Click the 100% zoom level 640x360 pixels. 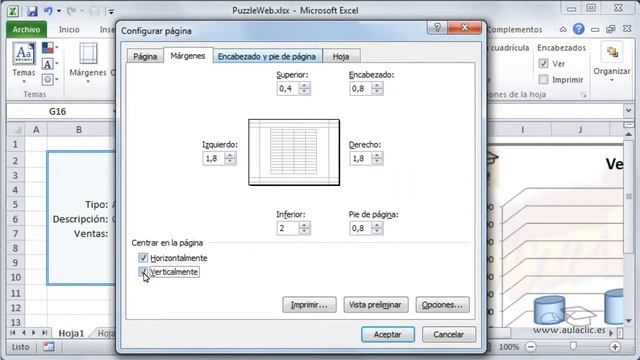[509, 347]
